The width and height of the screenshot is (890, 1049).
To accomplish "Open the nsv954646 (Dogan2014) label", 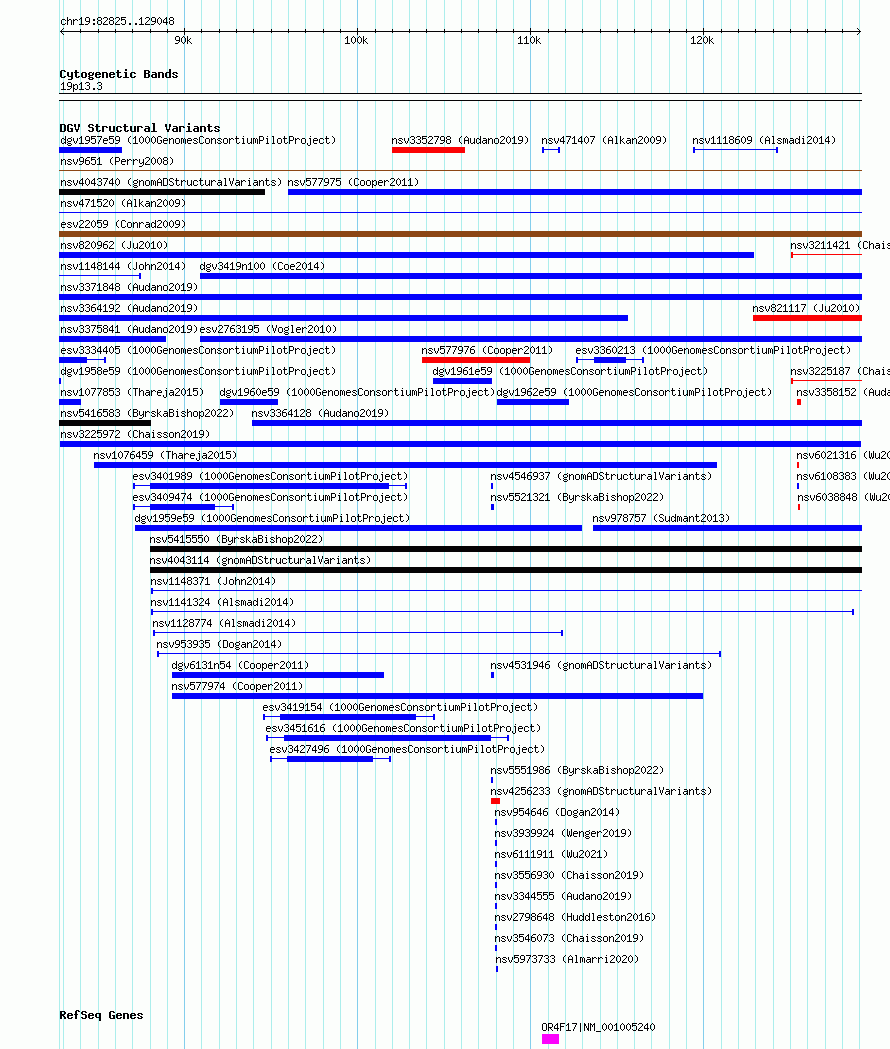I will pos(557,812).
